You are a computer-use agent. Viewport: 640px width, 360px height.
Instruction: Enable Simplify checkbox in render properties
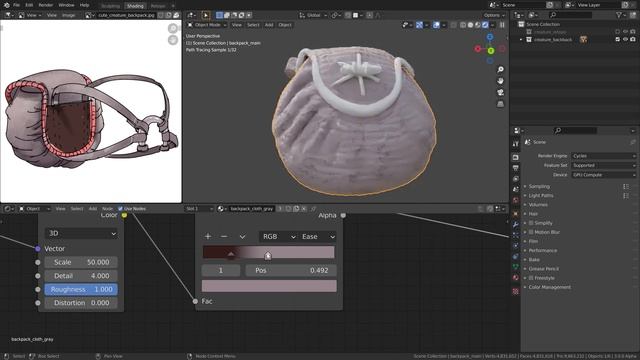(531, 223)
